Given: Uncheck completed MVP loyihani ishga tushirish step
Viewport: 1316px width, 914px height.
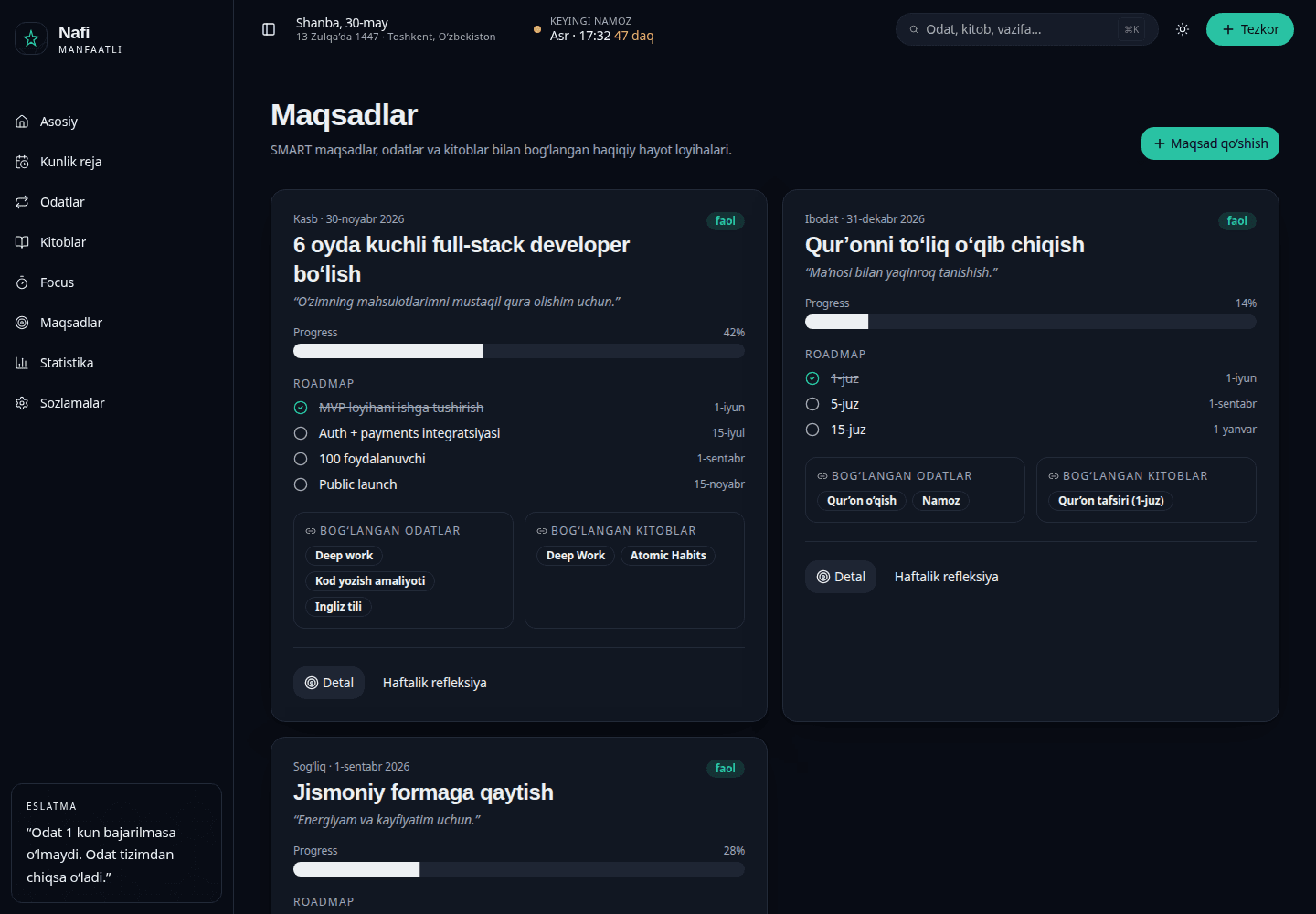Looking at the screenshot, I should (x=301, y=408).
